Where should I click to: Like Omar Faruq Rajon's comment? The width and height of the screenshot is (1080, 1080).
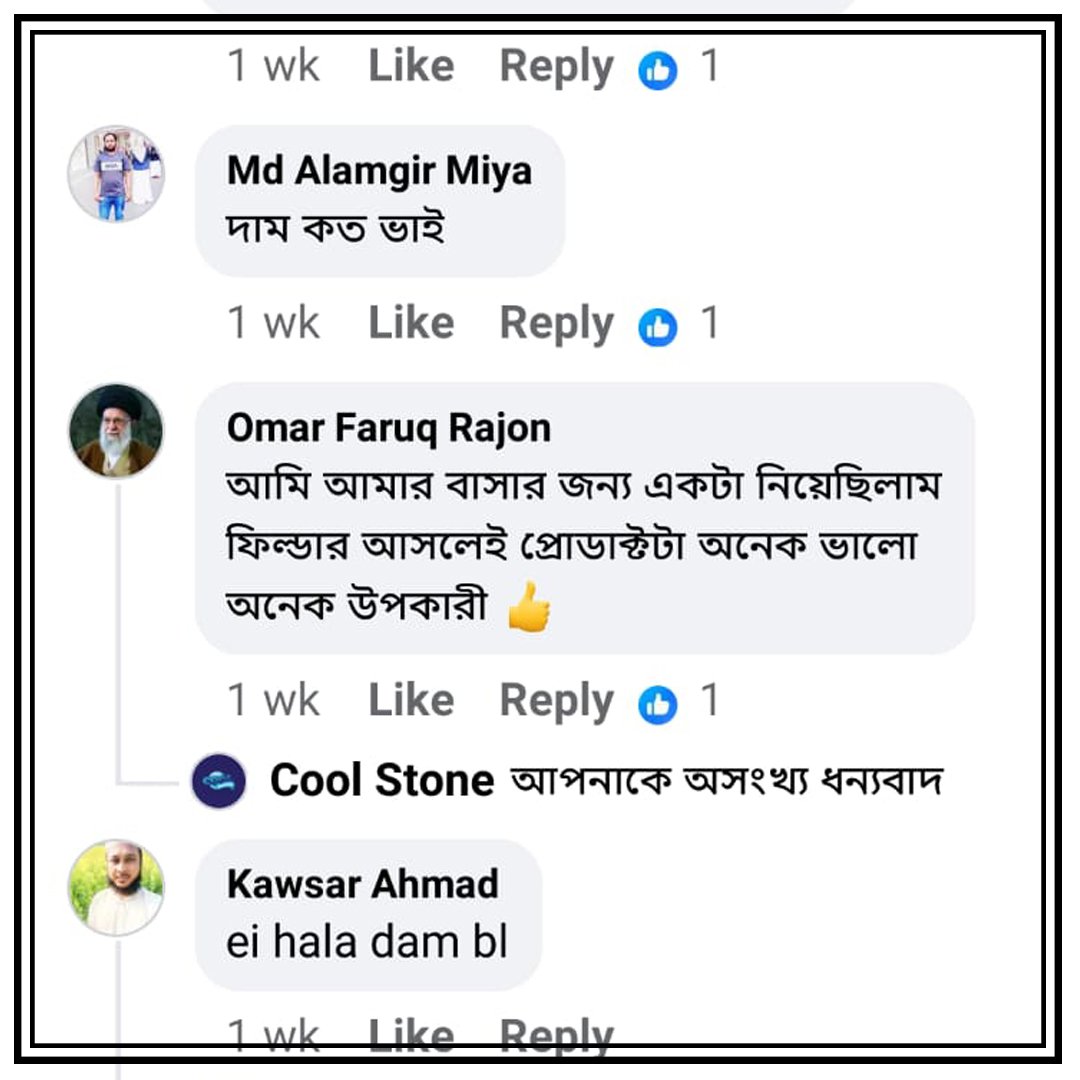(x=412, y=700)
